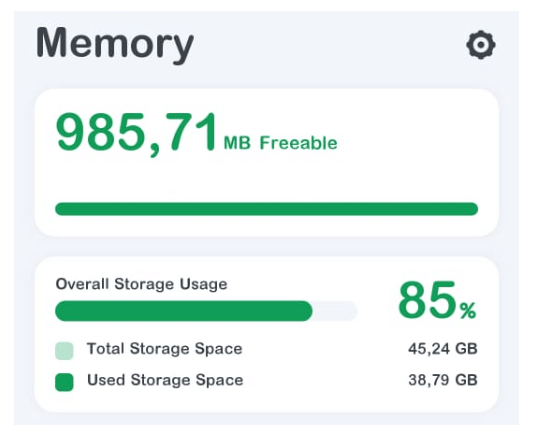533x439 pixels.
Task: Click the dark green Used Storage swatch
Action: 64,382
